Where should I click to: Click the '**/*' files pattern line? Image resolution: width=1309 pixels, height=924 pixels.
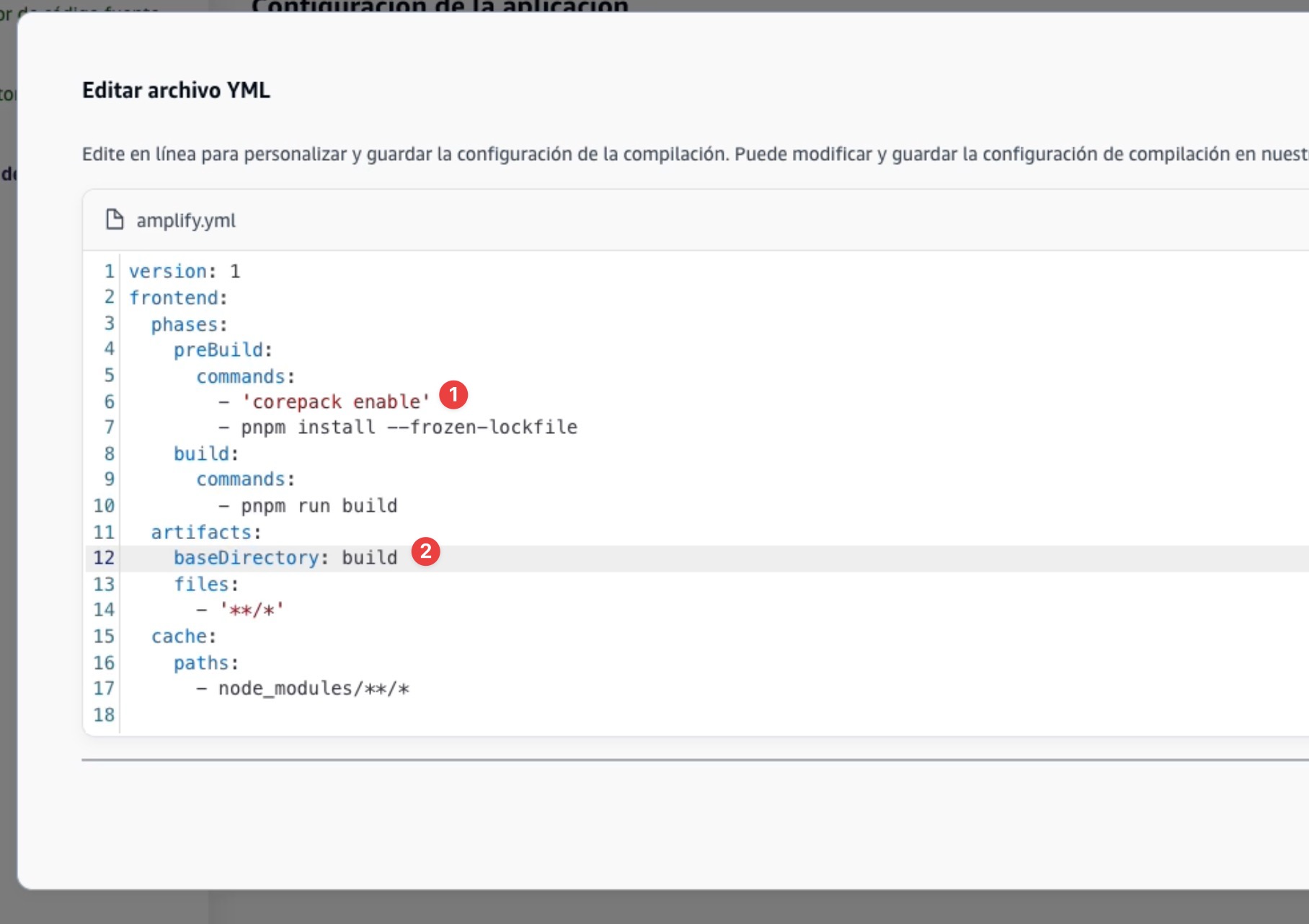coord(240,610)
